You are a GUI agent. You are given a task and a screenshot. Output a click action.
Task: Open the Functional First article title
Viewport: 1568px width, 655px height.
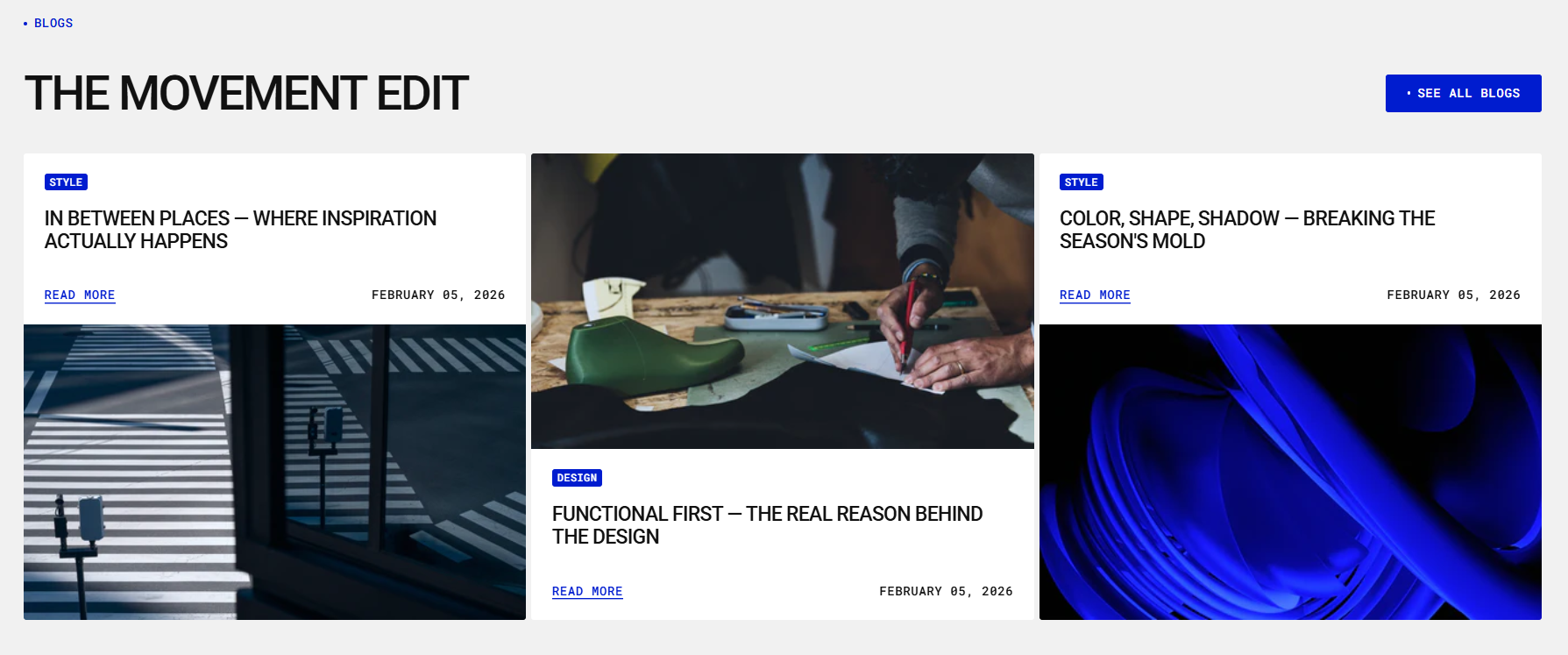point(767,525)
